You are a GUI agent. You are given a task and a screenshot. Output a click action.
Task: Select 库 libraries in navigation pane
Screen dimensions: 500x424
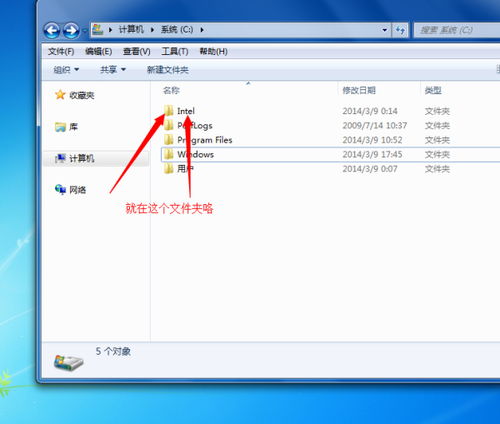point(67,127)
